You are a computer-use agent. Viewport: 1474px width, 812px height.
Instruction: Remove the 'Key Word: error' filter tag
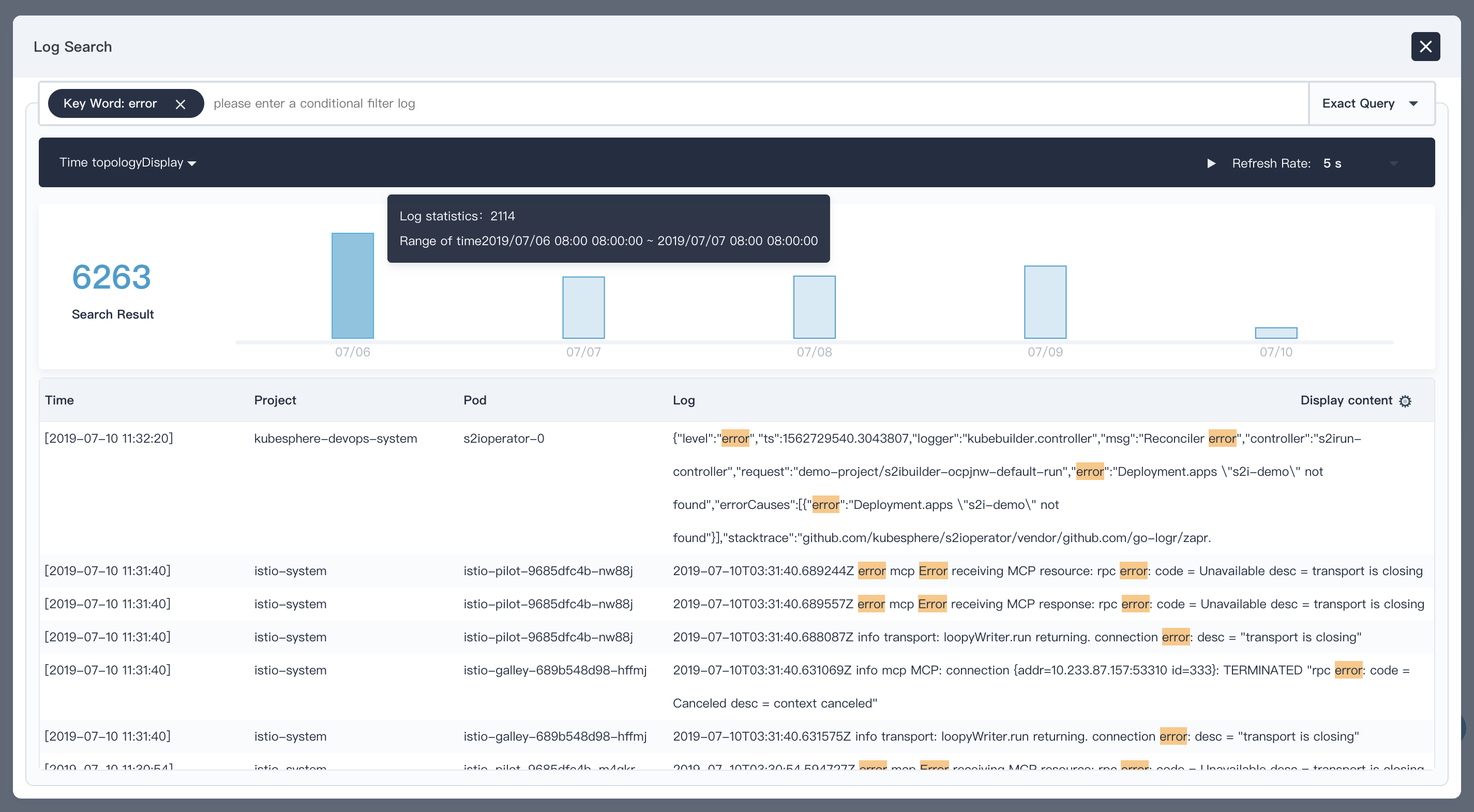point(181,104)
